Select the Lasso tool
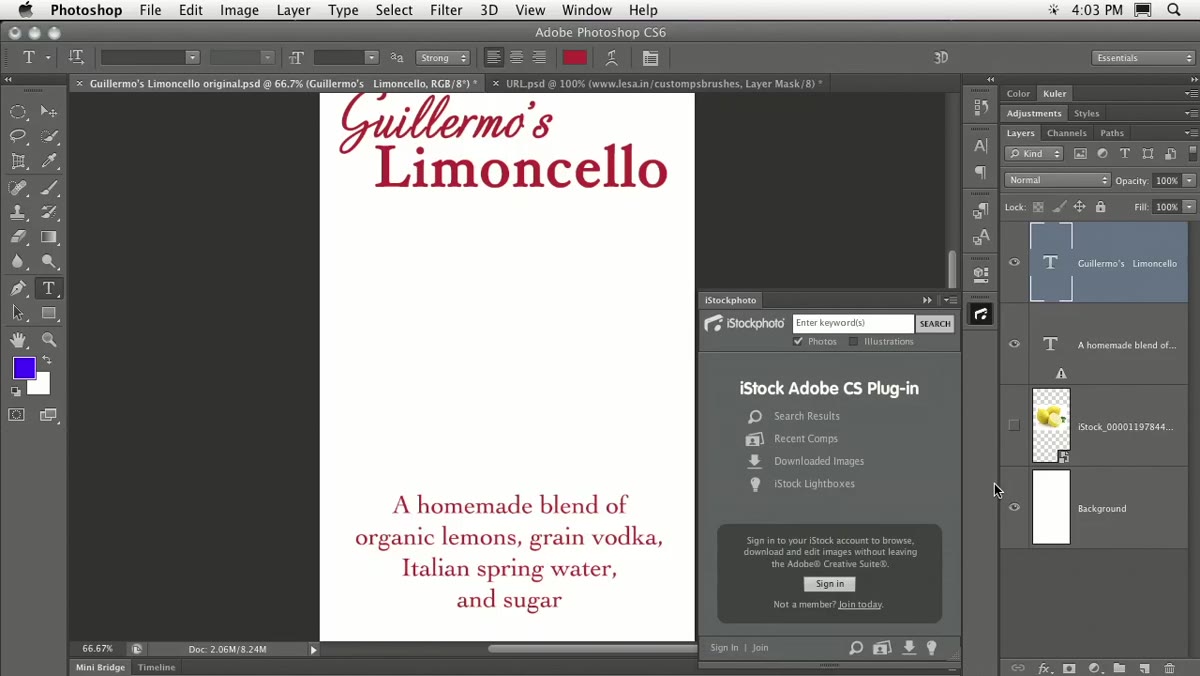Screen dimensions: 1200x676 pos(18,136)
